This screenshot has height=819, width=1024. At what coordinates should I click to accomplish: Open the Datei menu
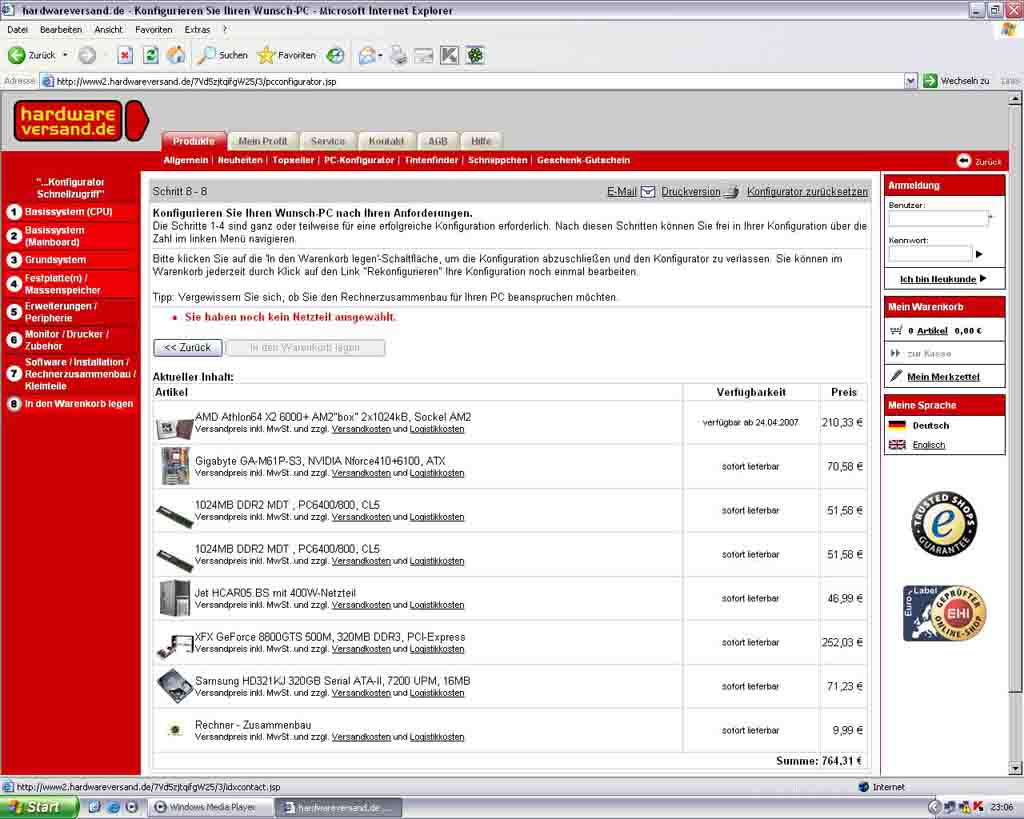(18, 29)
